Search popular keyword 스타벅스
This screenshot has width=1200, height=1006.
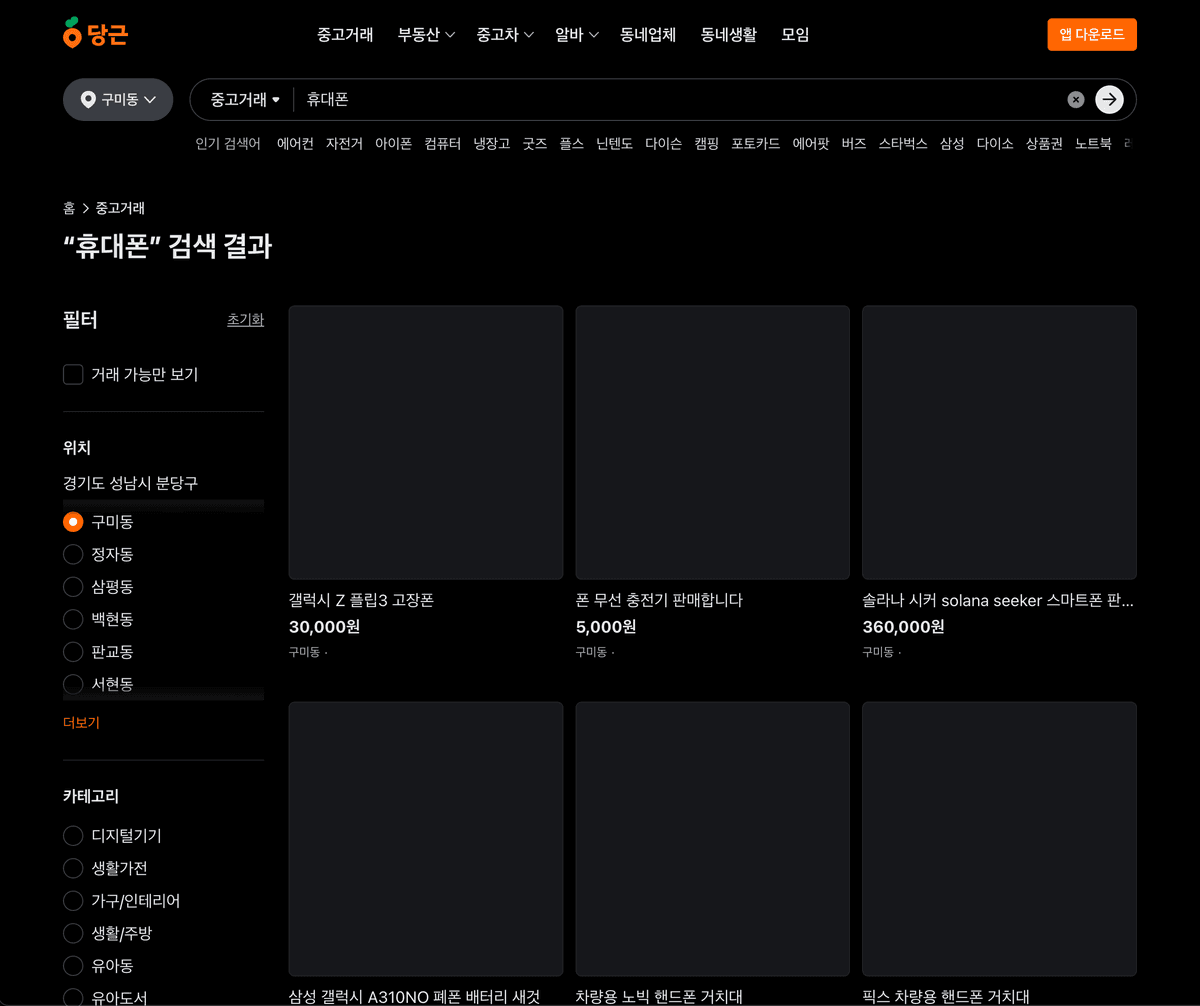tap(903, 144)
